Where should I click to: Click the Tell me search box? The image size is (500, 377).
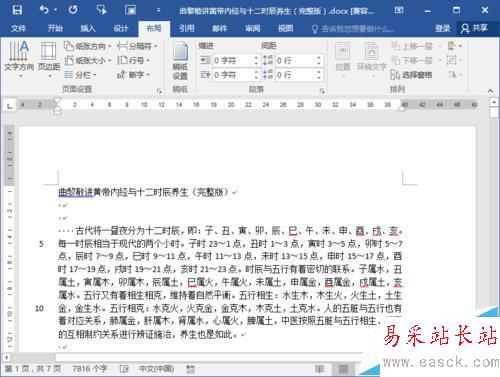tap(353, 29)
